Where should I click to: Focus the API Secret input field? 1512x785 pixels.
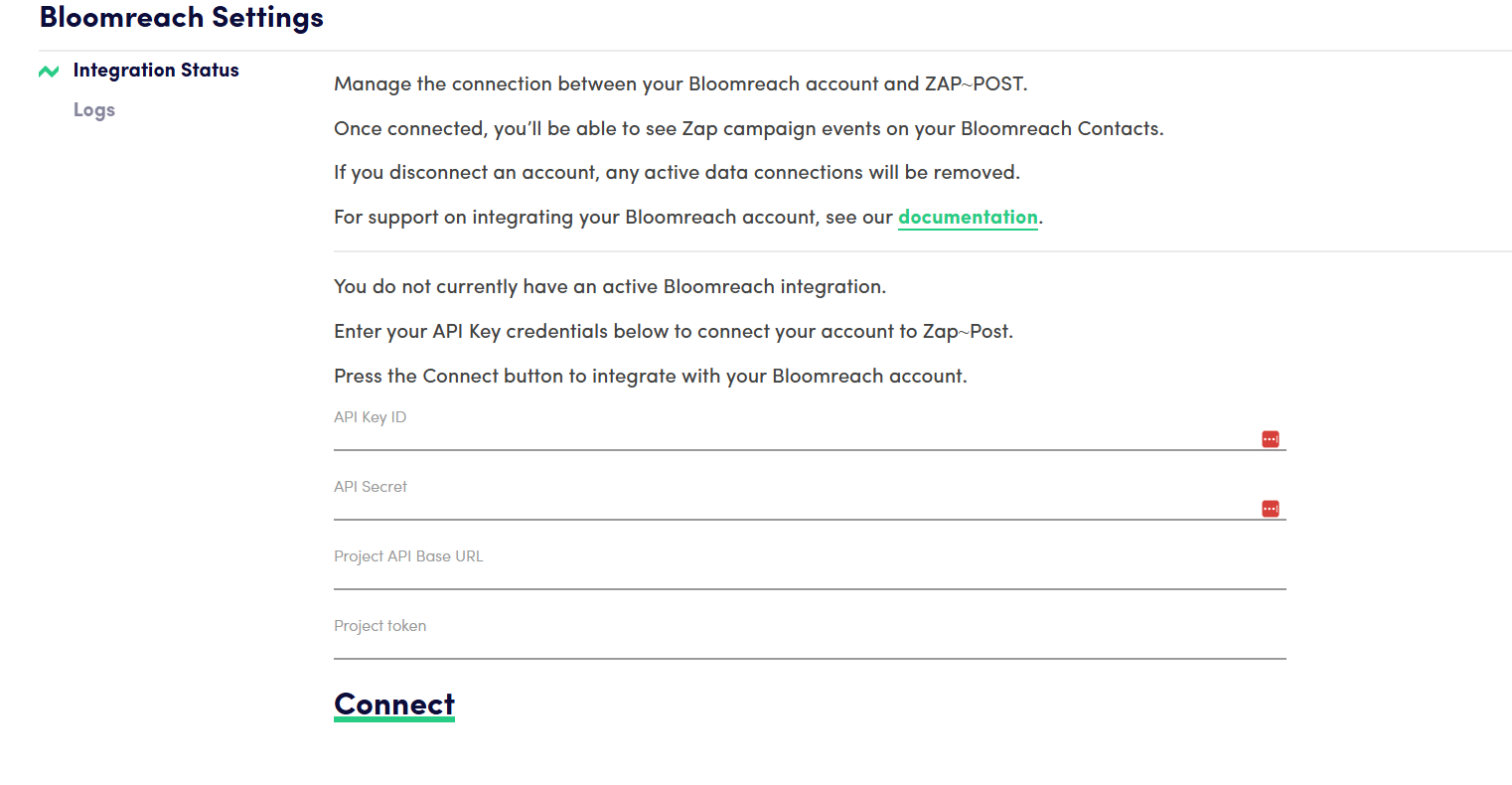pyautogui.click(x=695, y=507)
